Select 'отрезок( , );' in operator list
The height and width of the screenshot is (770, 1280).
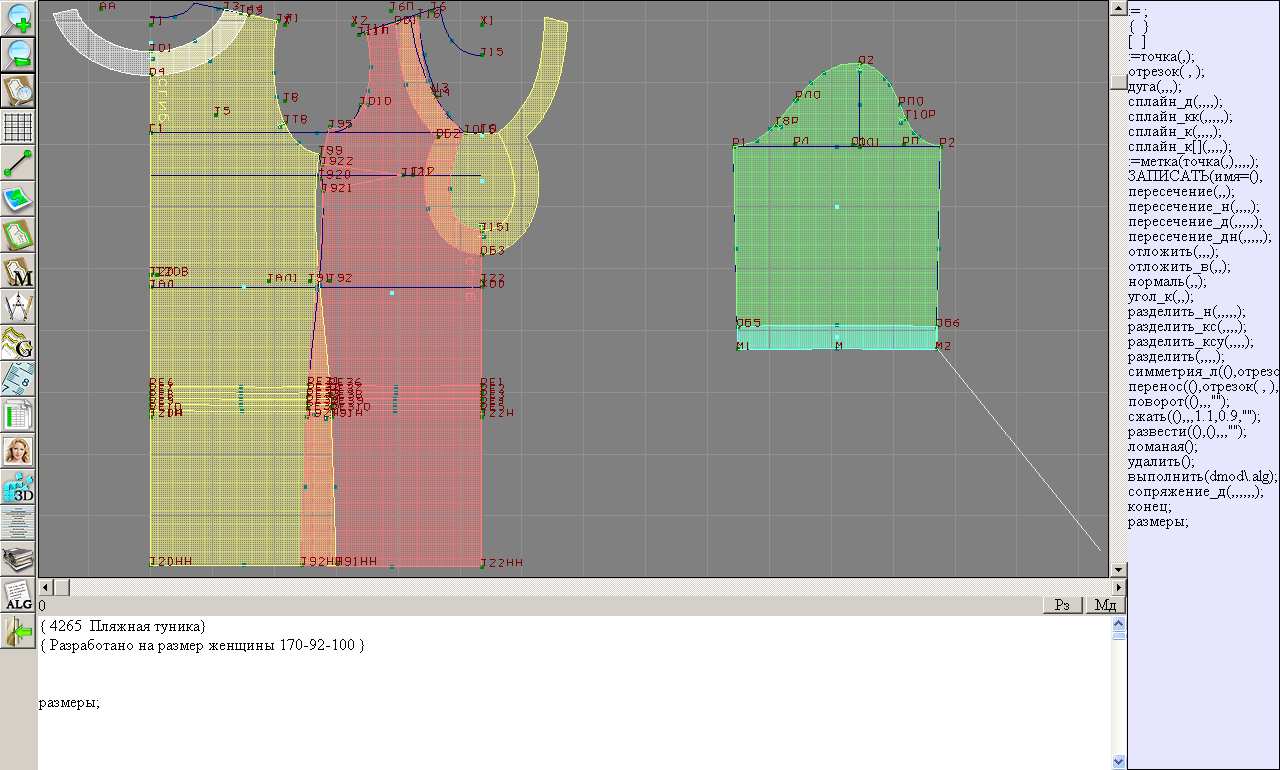(x=1166, y=71)
